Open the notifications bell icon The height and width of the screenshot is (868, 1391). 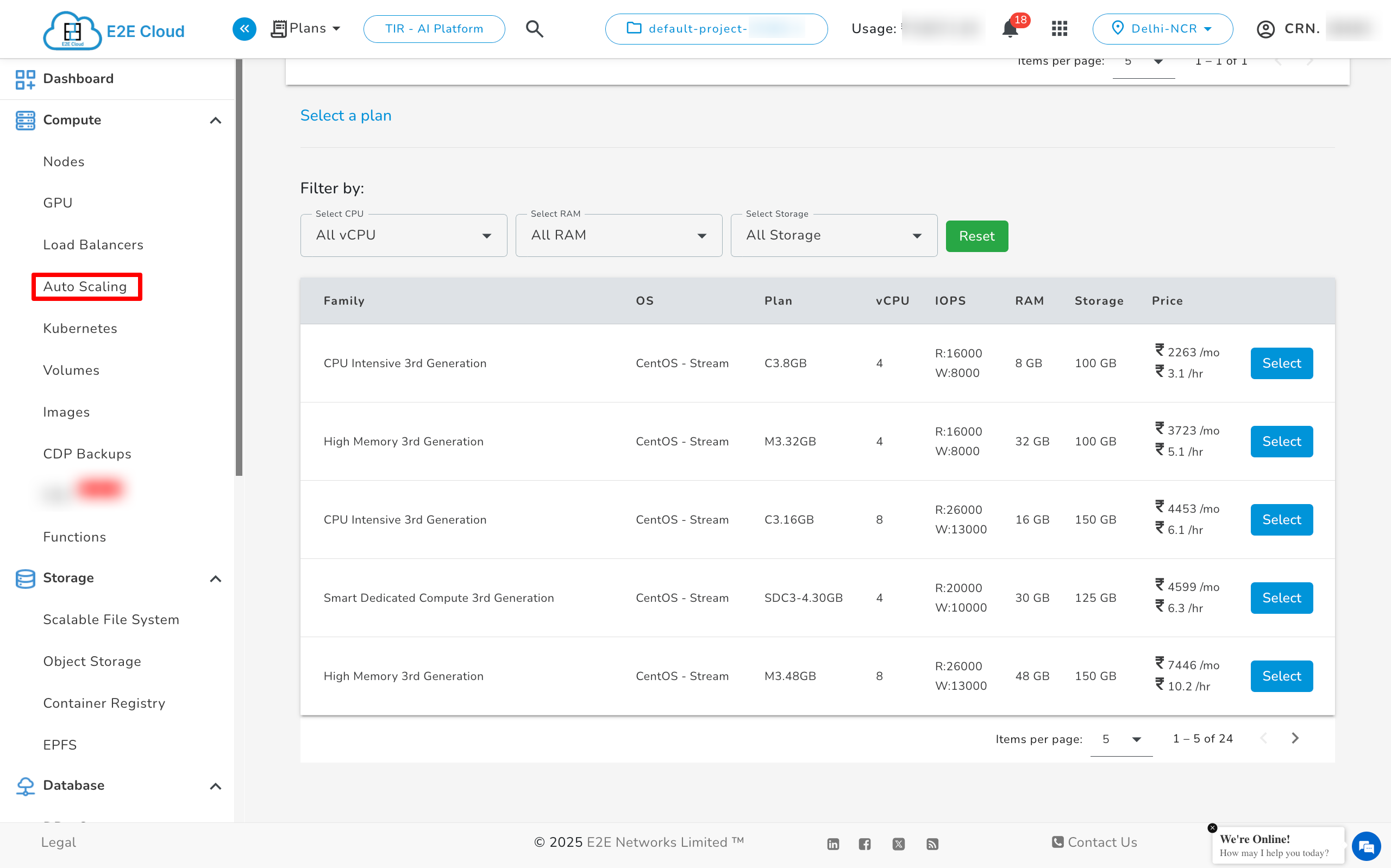pyautogui.click(x=1010, y=29)
